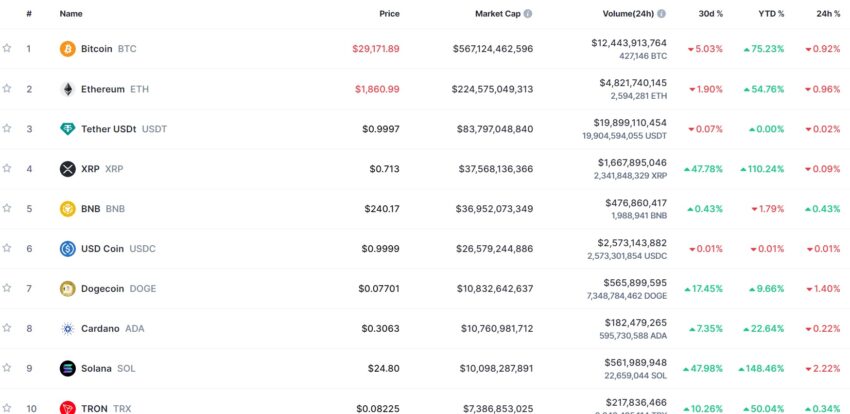Click the Tether USDt logo icon
The width and height of the screenshot is (850, 414).
(x=68, y=129)
